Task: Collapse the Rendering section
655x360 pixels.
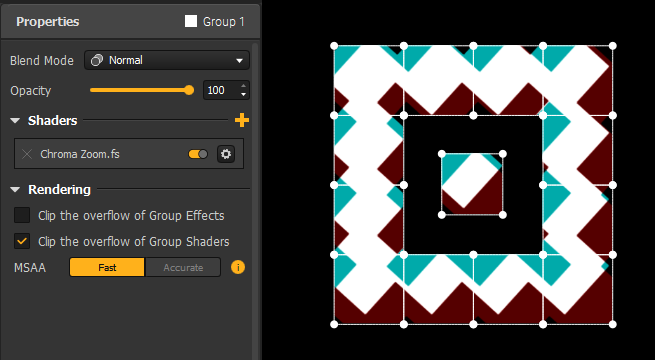Action: pos(15,190)
